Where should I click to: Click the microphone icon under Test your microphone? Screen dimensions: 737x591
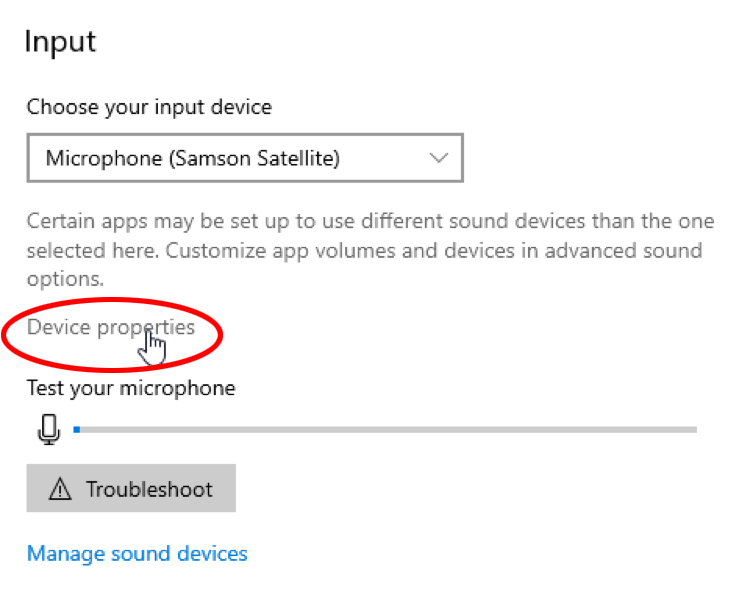tap(48, 429)
